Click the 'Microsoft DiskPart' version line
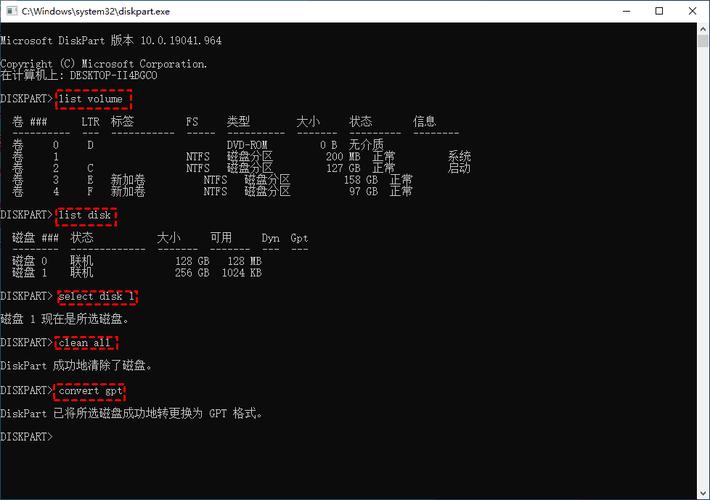 pos(111,40)
